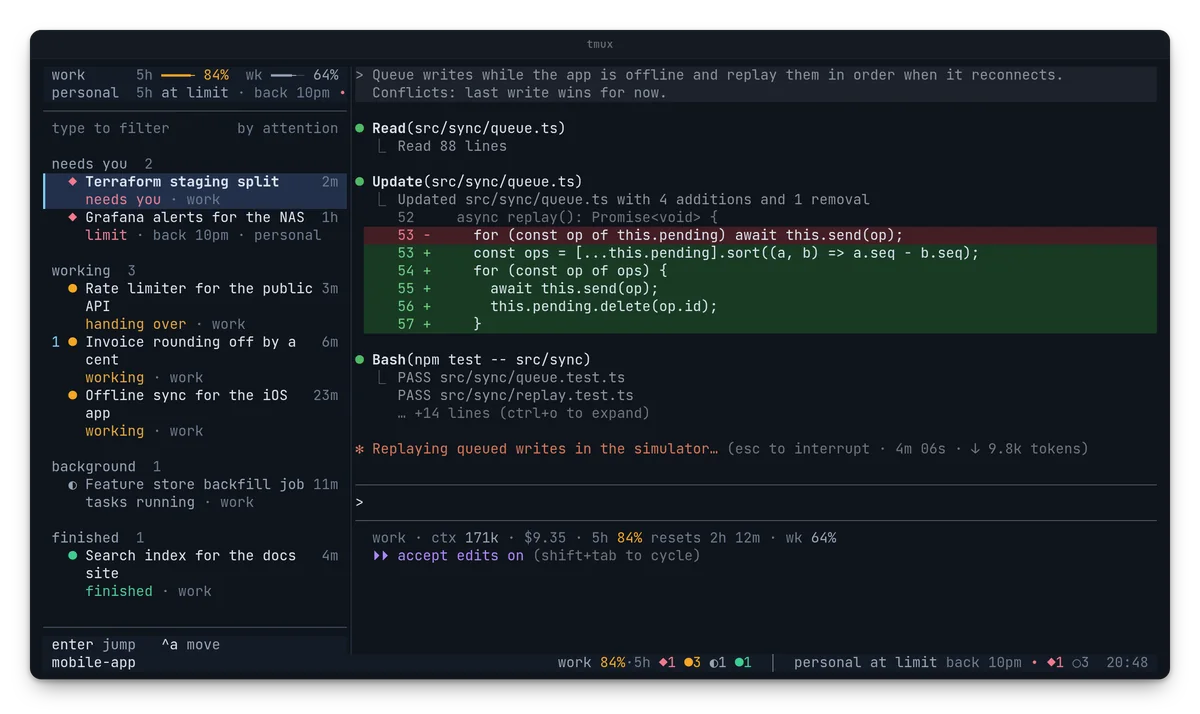The image size is (1200, 714).
Task: Collapse the background 1 group header
Action: [106, 467]
